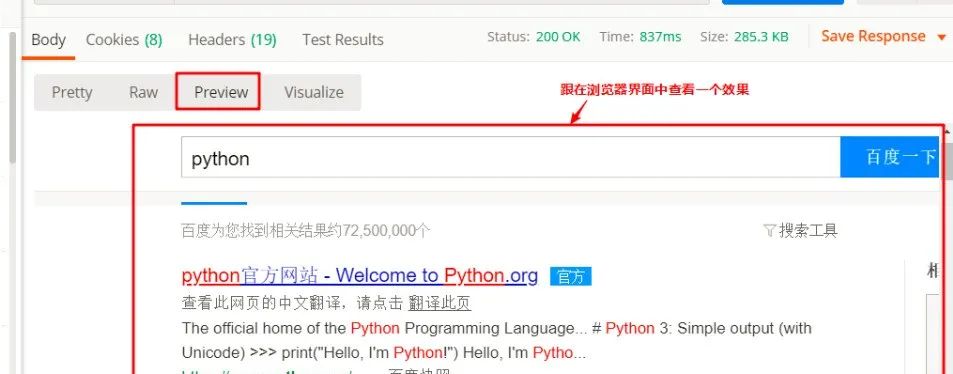The image size is (953, 374).
Task: Expand the Save Response dropdown arrow
Action: (941, 38)
